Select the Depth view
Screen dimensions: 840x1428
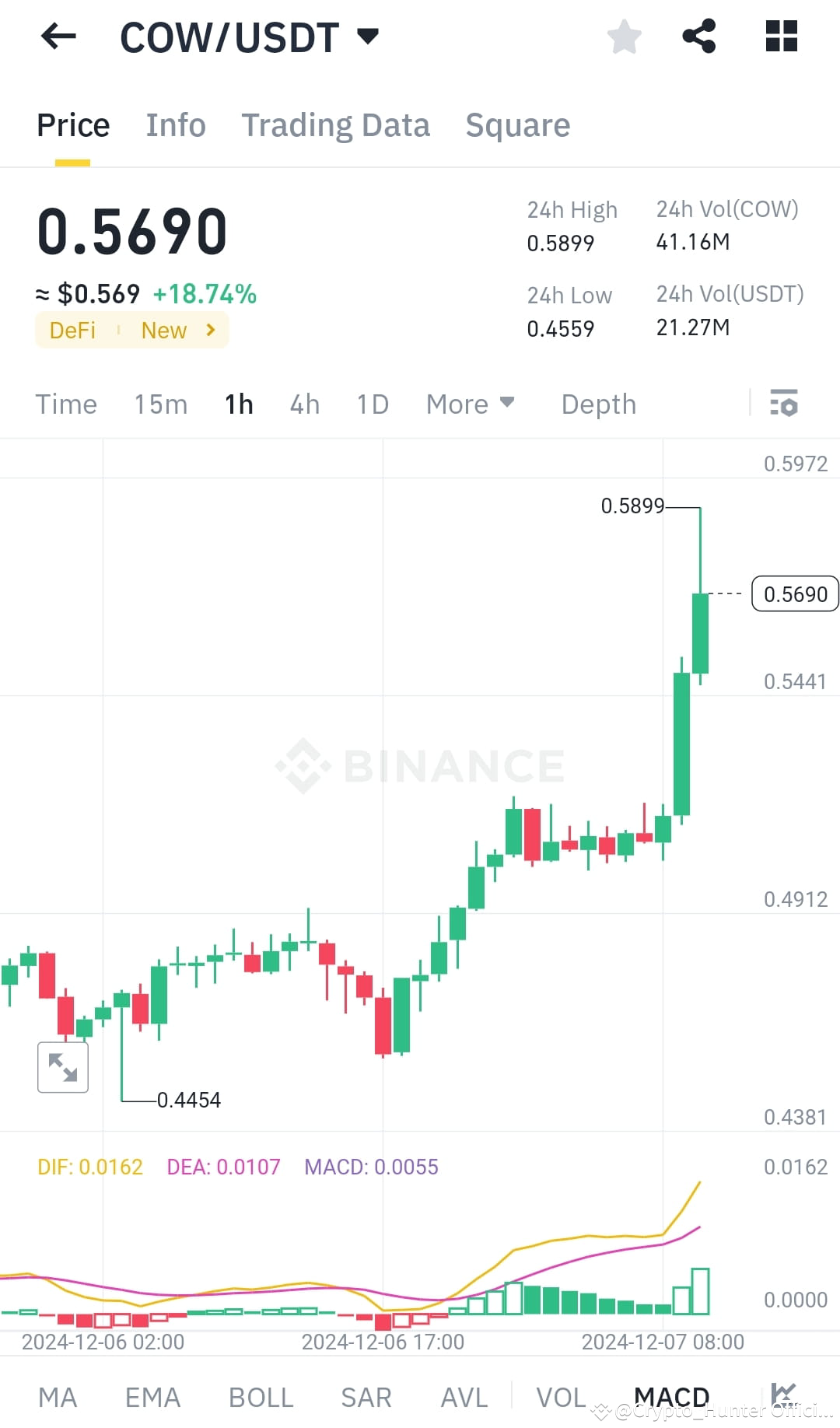pos(598,404)
